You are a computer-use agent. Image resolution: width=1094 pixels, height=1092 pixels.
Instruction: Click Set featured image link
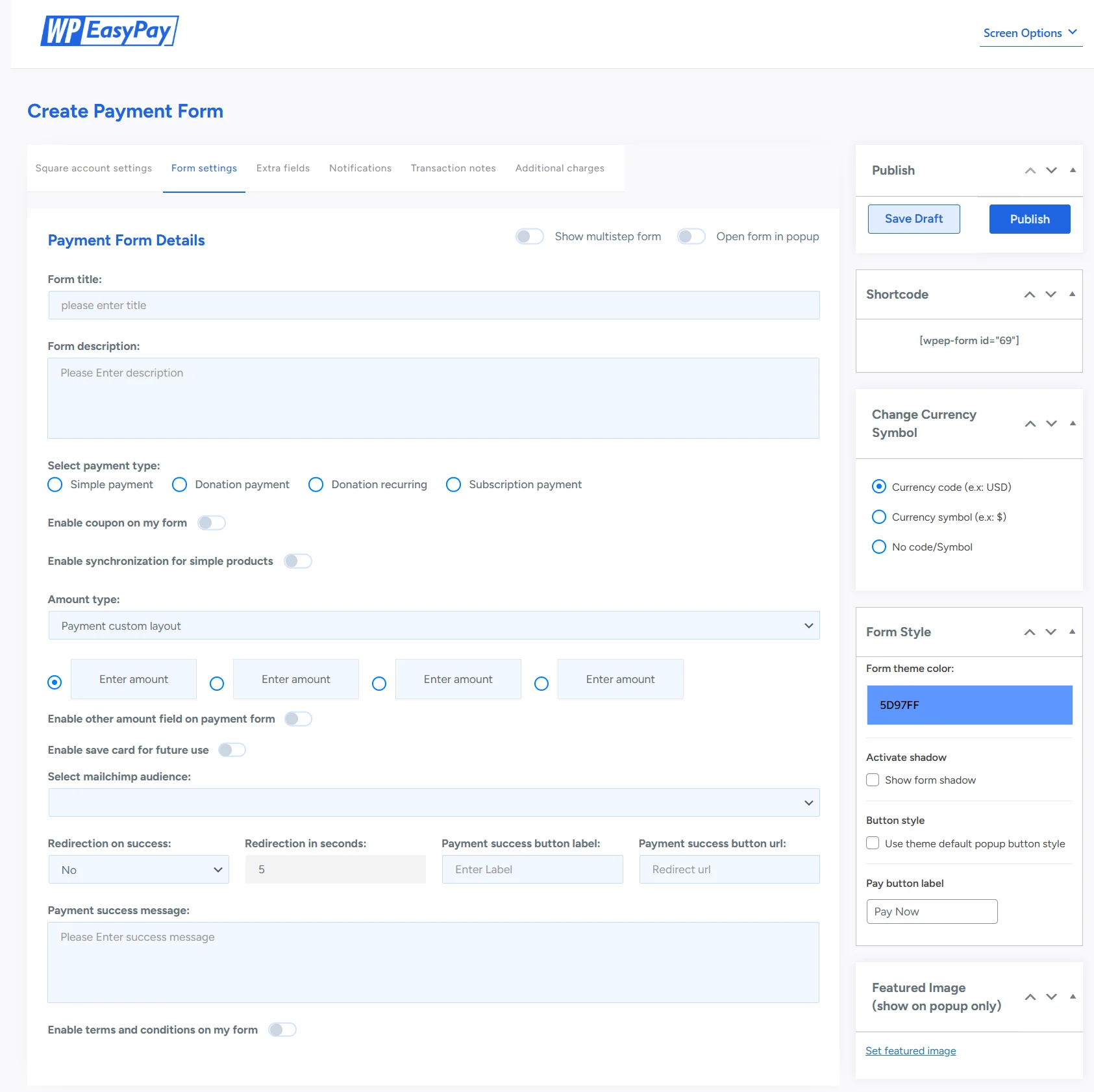pyautogui.click(x=910, y=1050)
